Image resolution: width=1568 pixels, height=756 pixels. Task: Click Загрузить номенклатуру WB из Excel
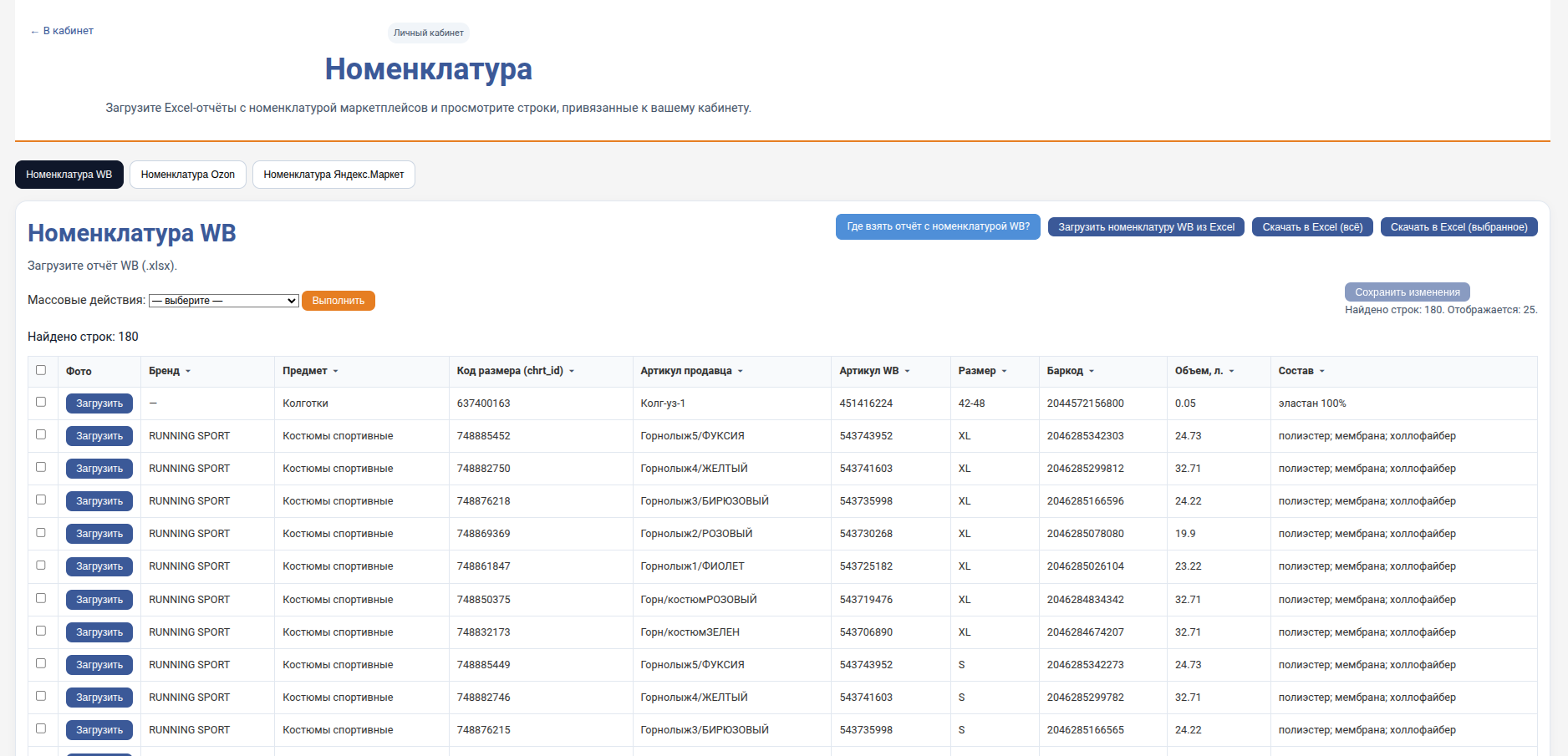click(1146, 227)
